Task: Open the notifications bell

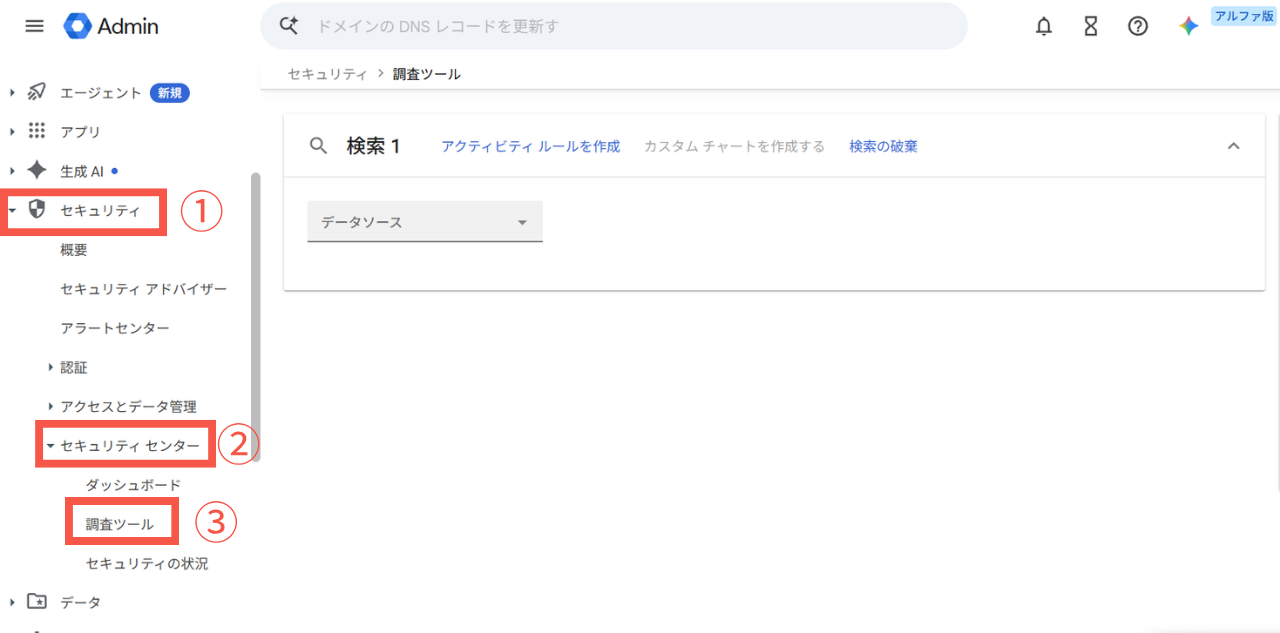Action: [x=1044, y=27]
